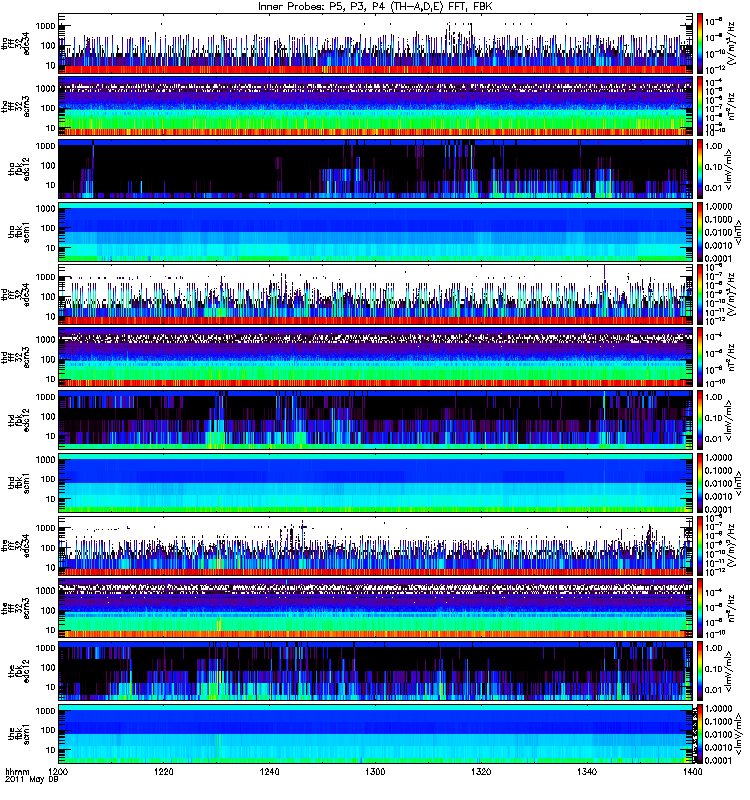Viewport: 750px width, 800px height.
Task: Click the '1.00' color scale value of tha fbk edc12
Action: [x=714, y=146]
